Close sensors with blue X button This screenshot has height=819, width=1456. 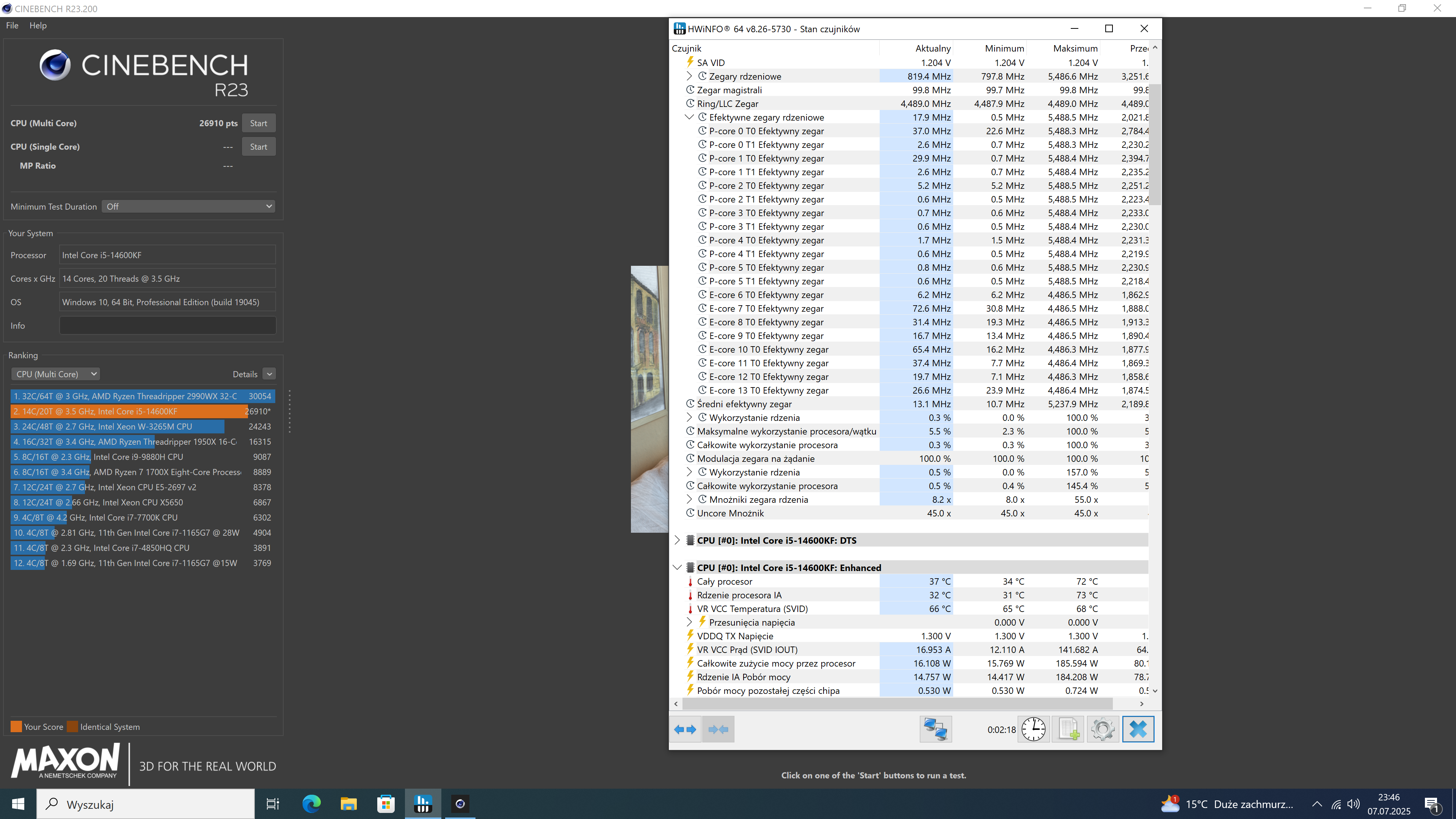tap(1138, 729)
